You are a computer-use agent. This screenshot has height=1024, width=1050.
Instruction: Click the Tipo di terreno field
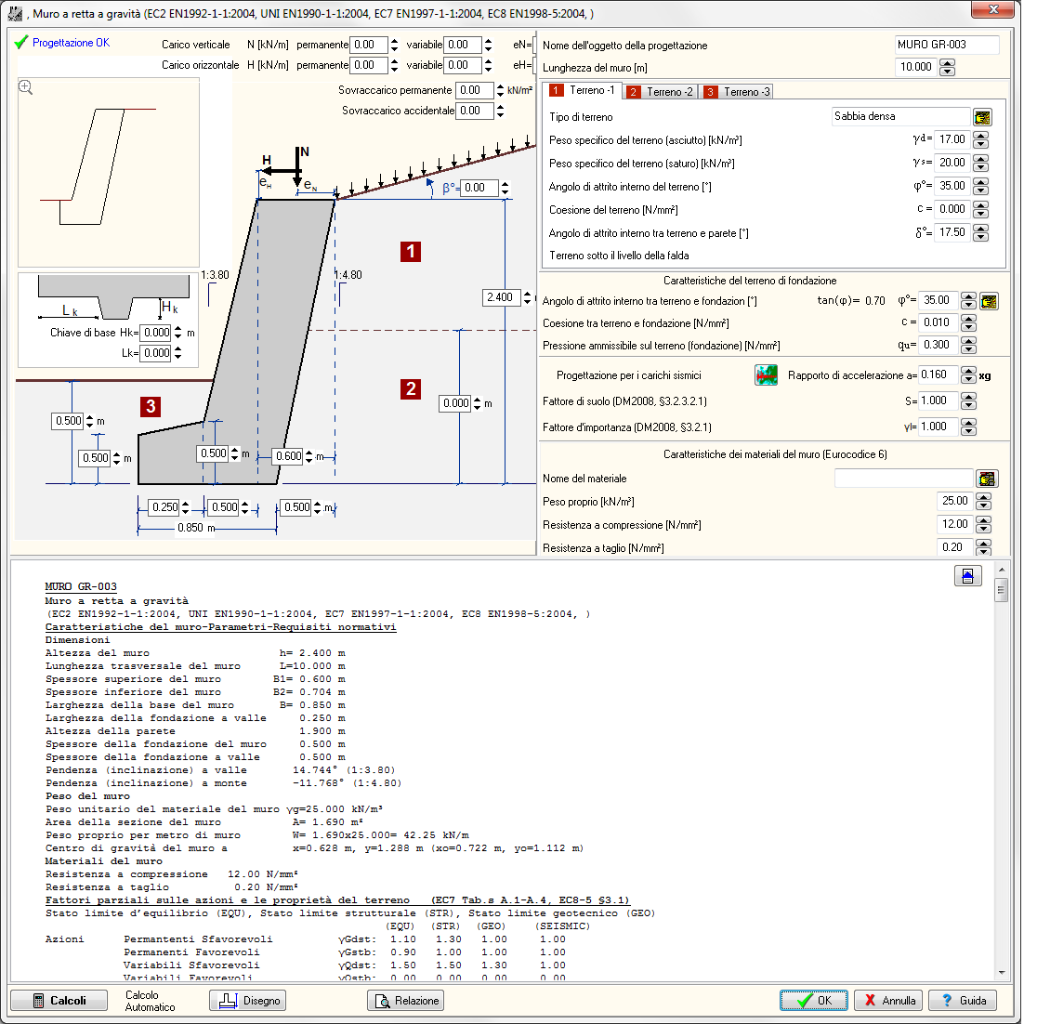point(901,117)
